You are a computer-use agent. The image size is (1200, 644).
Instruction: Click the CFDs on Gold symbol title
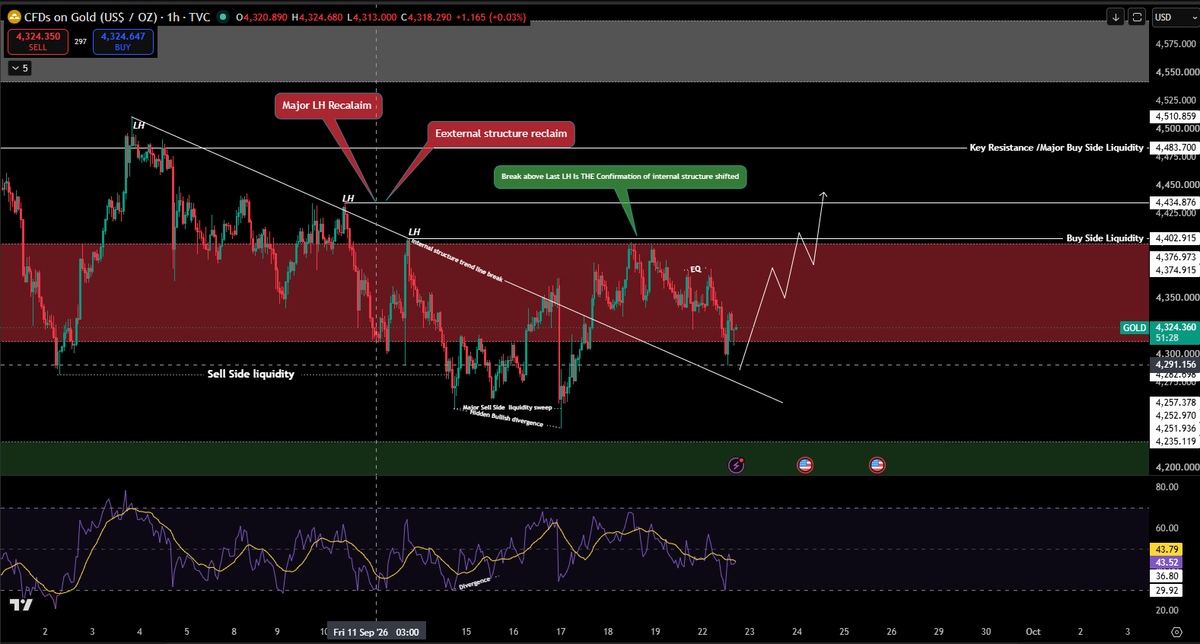[92, 17]
